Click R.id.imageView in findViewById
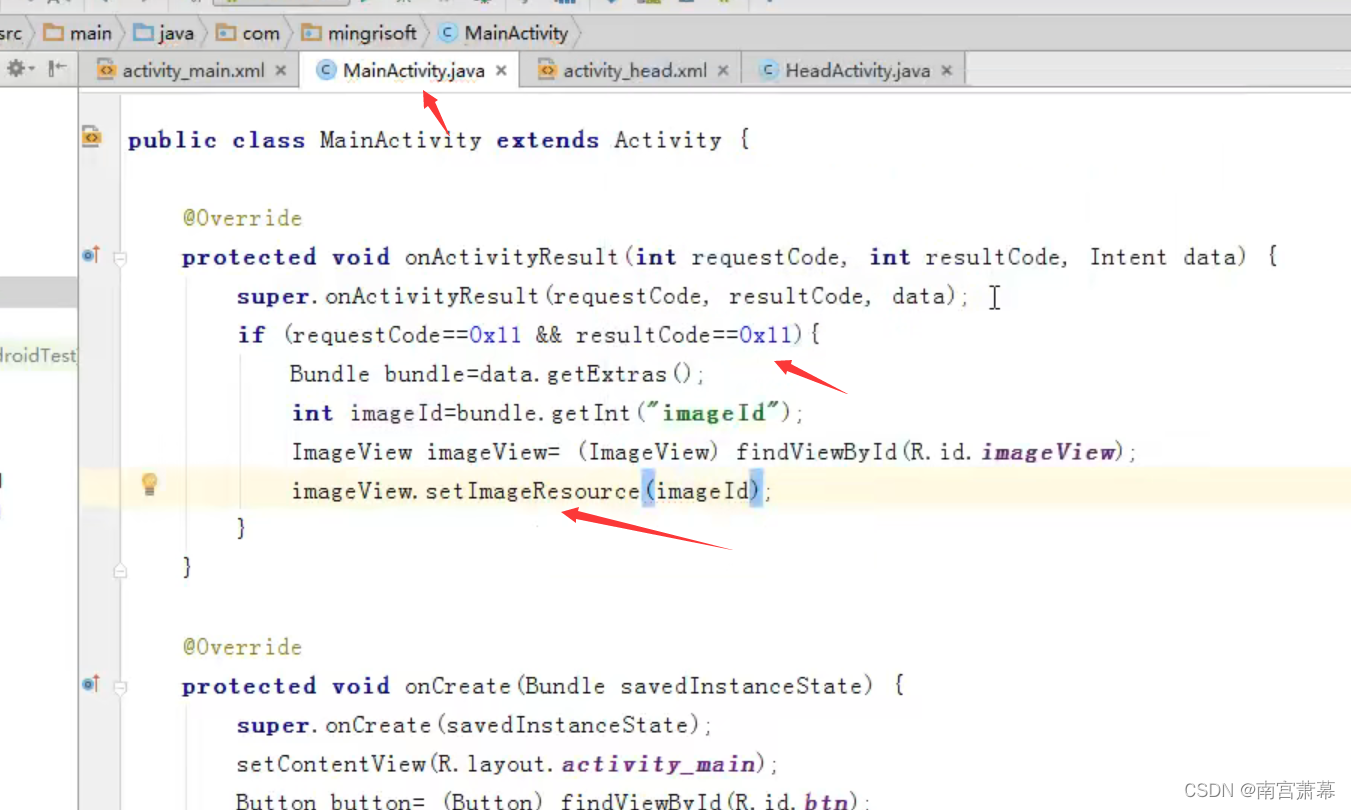The image size is (1351, 810). 1013,452
